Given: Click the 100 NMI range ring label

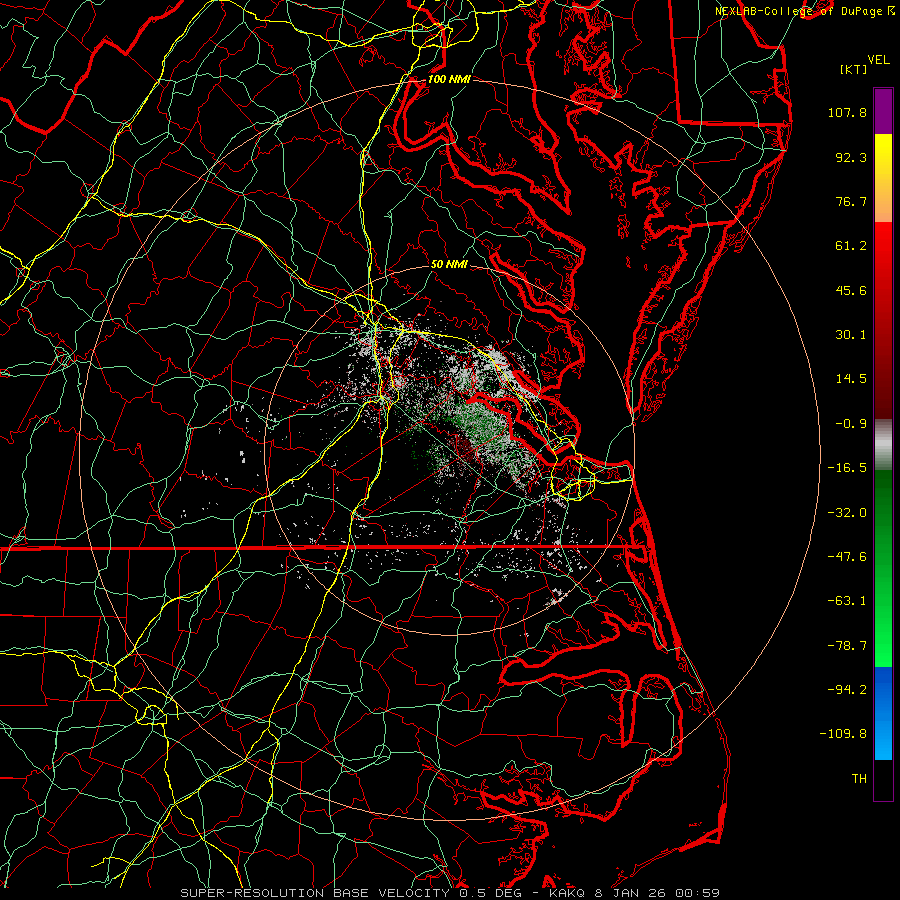Looking at the screenshot, I should click(449, 79).
